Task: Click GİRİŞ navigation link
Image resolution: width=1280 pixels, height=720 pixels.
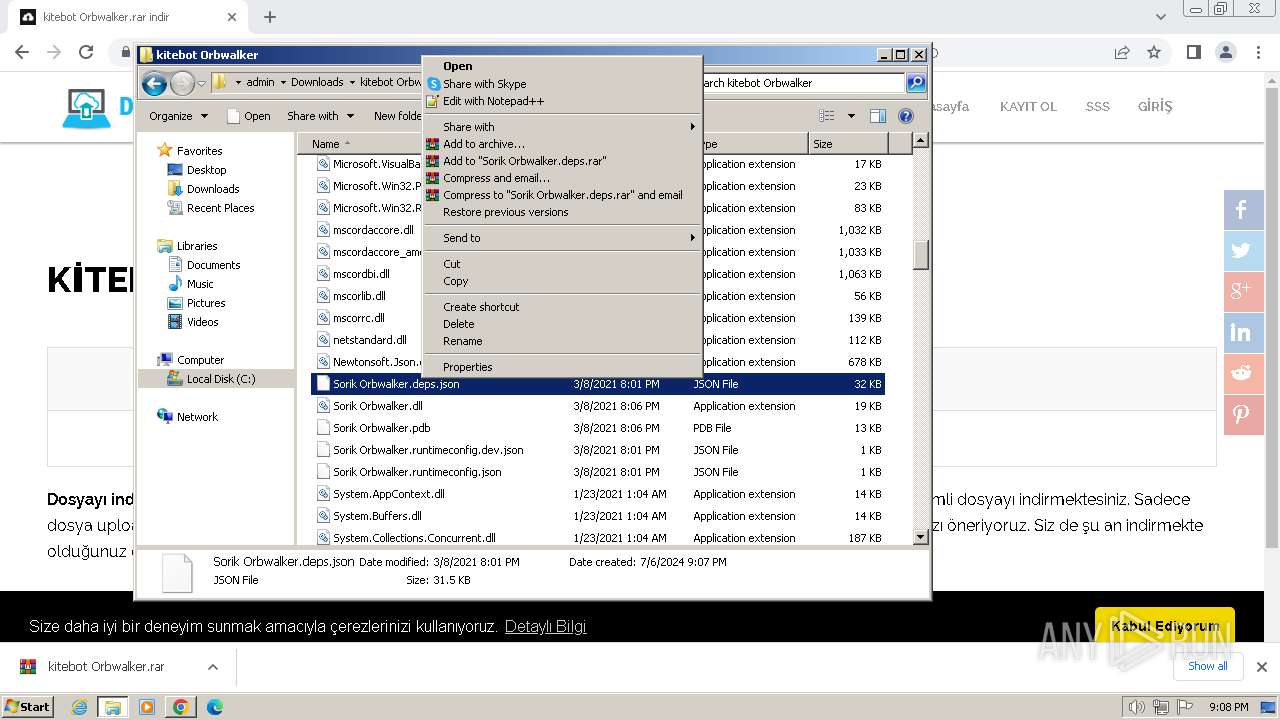Action: point(1155,106)
